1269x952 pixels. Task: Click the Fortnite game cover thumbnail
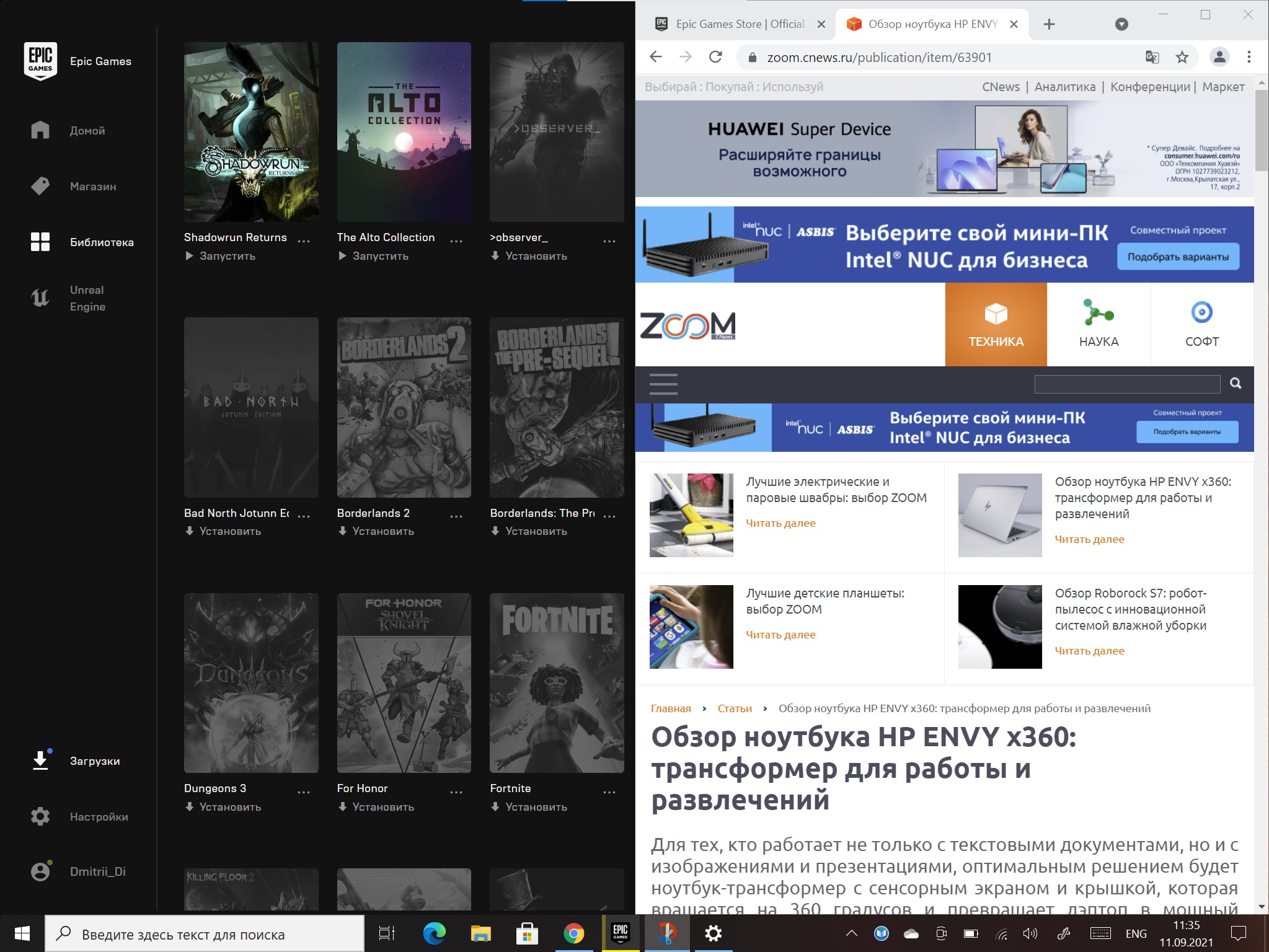point(557,682)
